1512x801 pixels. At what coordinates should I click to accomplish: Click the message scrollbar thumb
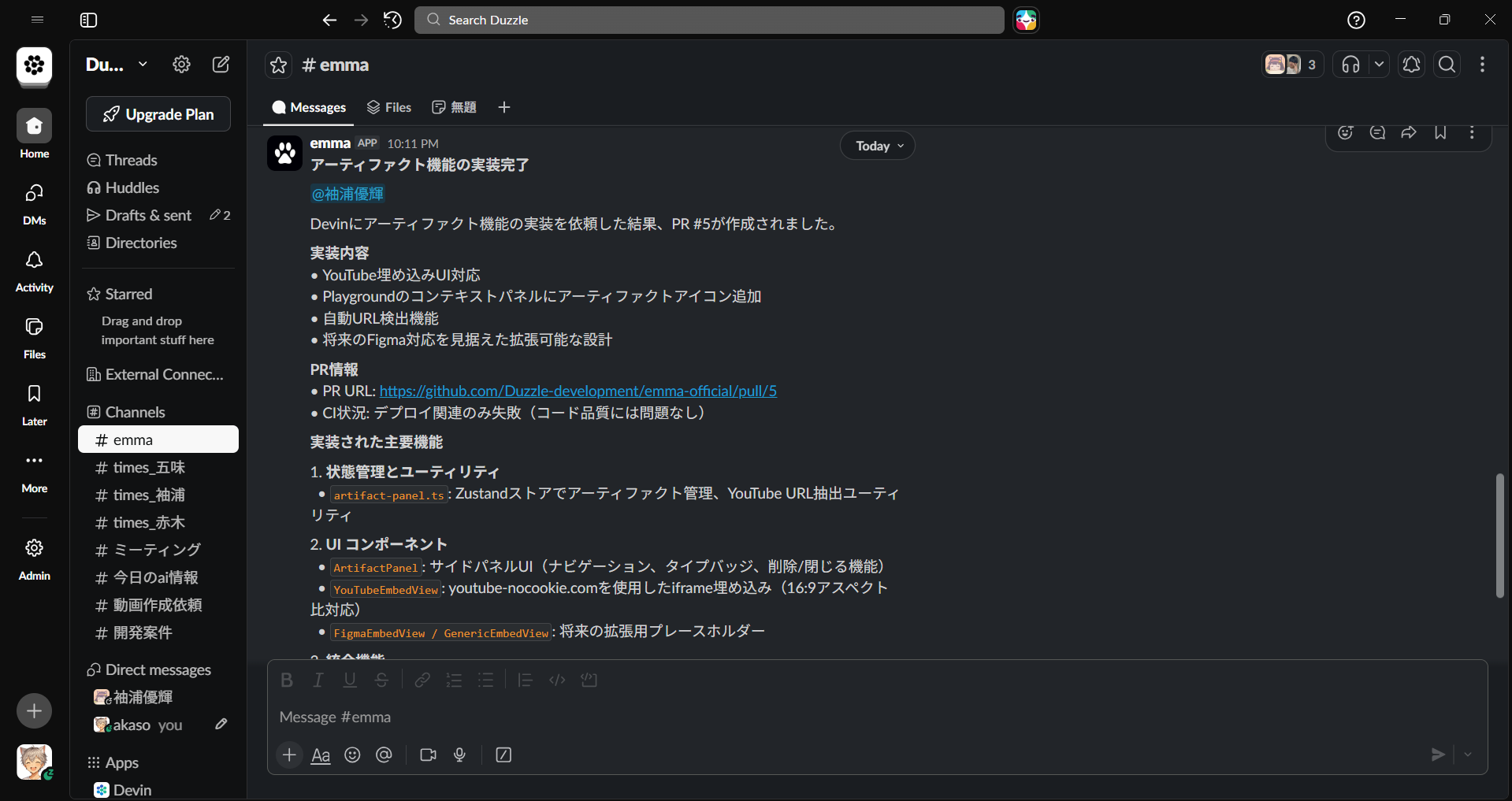point(1499,536)
